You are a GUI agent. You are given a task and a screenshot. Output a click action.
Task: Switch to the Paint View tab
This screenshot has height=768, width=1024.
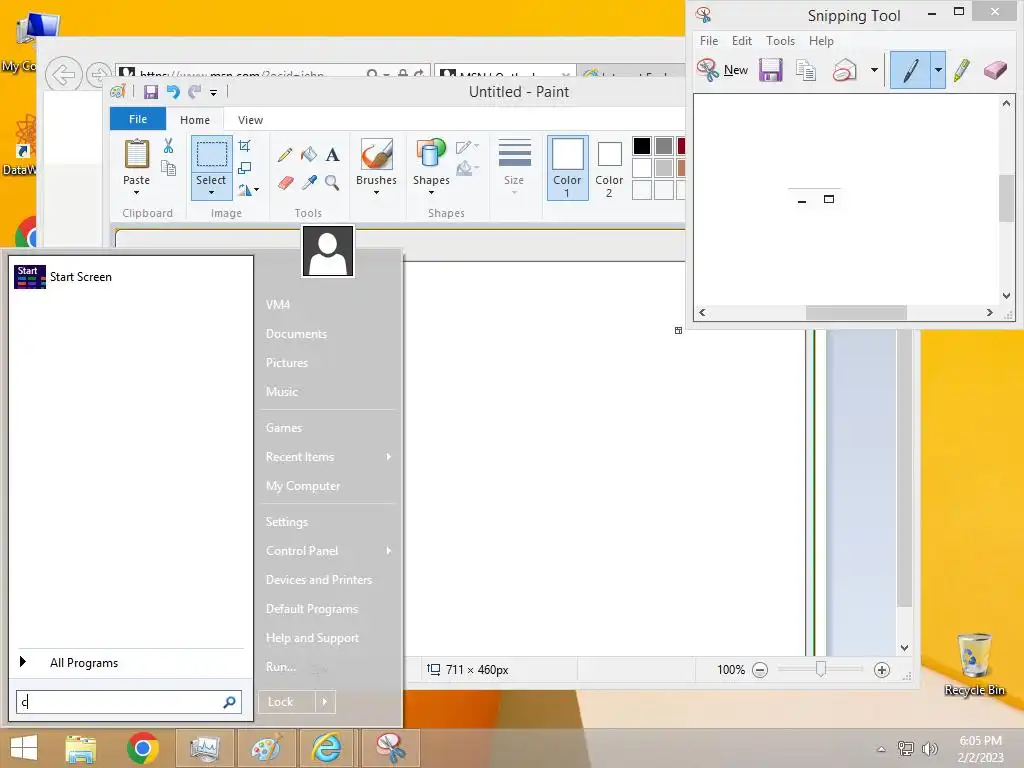250,120
